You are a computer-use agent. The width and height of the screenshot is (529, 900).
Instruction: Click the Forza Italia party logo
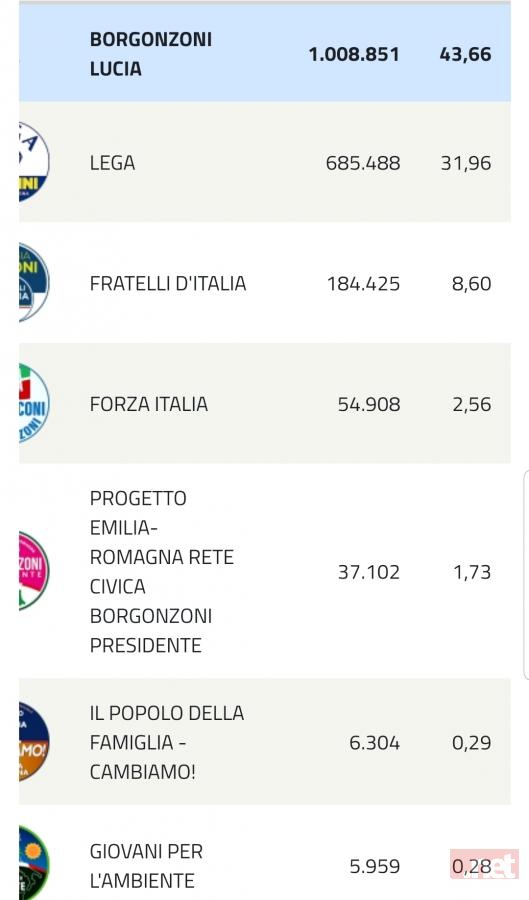point(34,404)
